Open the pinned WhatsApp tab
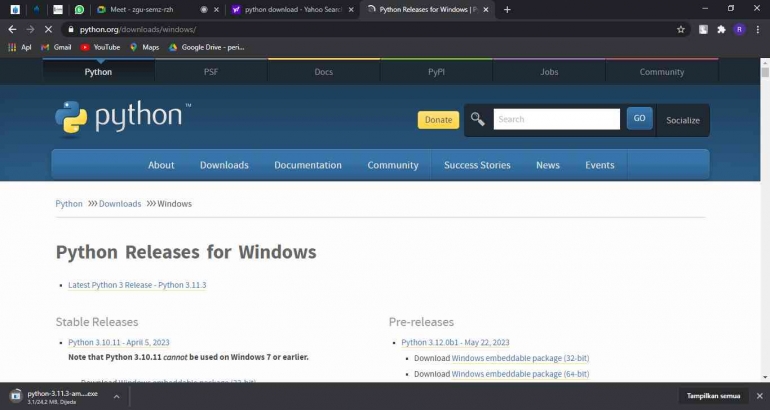Screen dimensions: 770x410 [x=79, y=9]
